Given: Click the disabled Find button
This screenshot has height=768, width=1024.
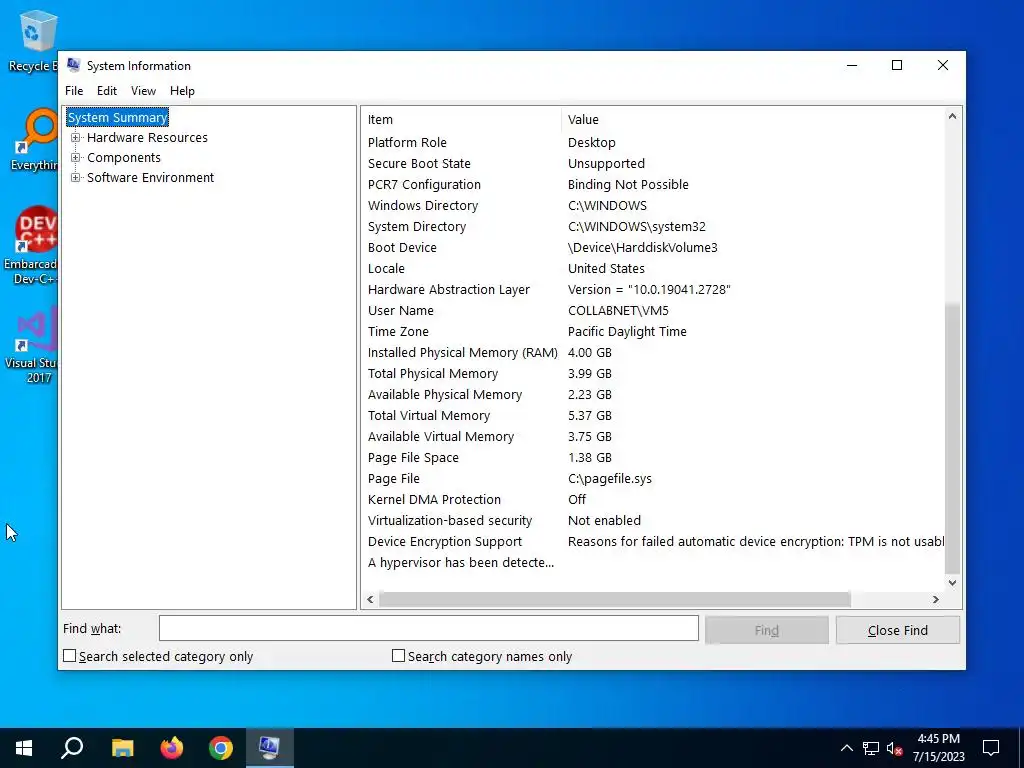Looking at the screenshot, I should pyautogui.click(x=767, y=630).
